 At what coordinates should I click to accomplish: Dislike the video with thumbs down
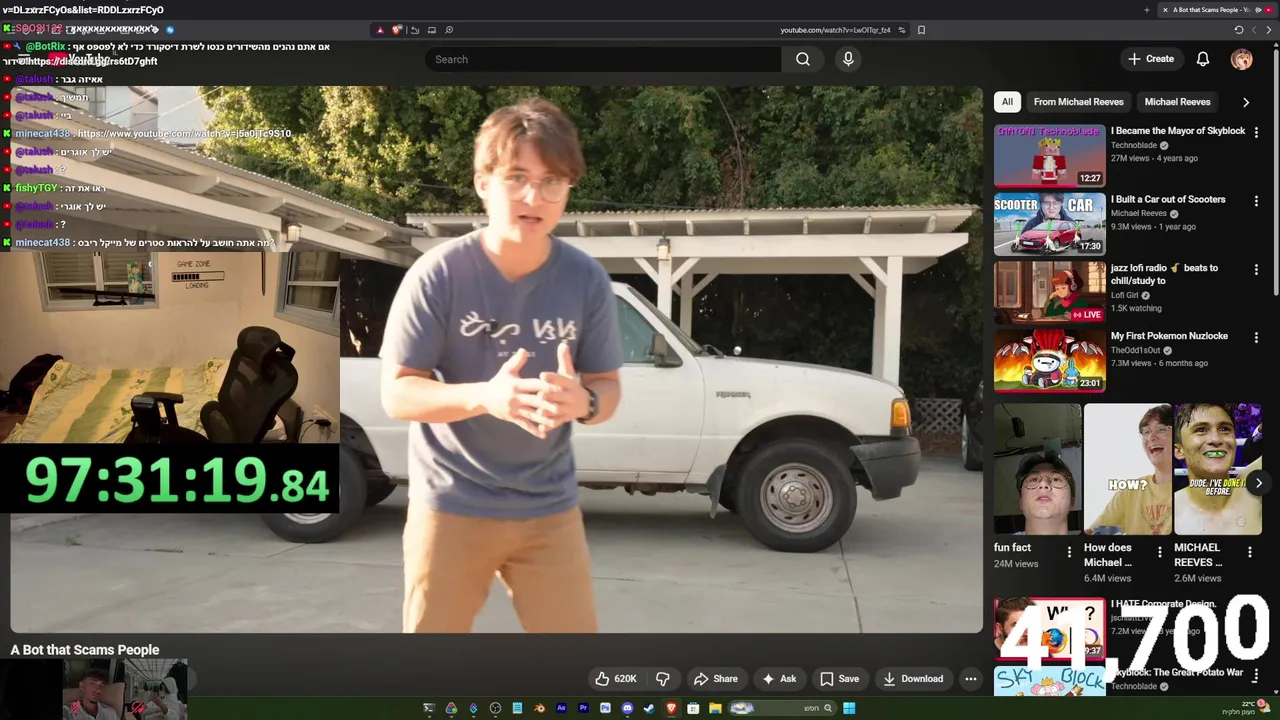pyautogui.click(x=662, y=679)
